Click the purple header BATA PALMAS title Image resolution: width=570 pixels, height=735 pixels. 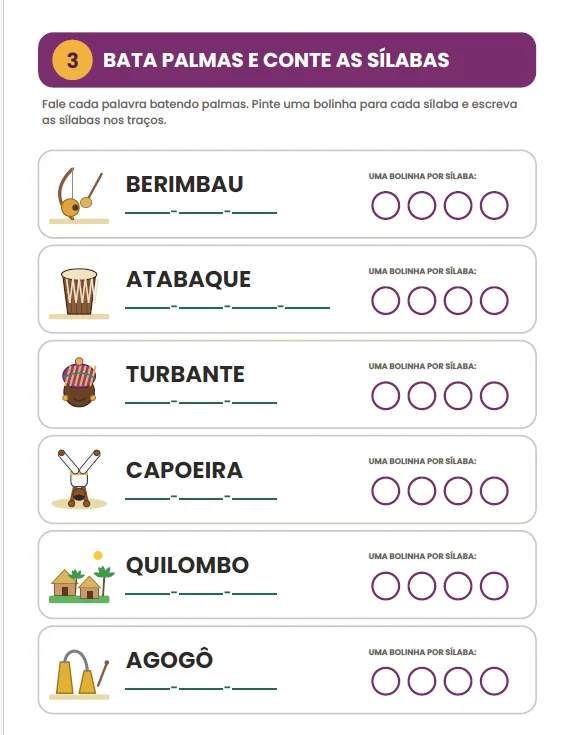pos(276,60)
